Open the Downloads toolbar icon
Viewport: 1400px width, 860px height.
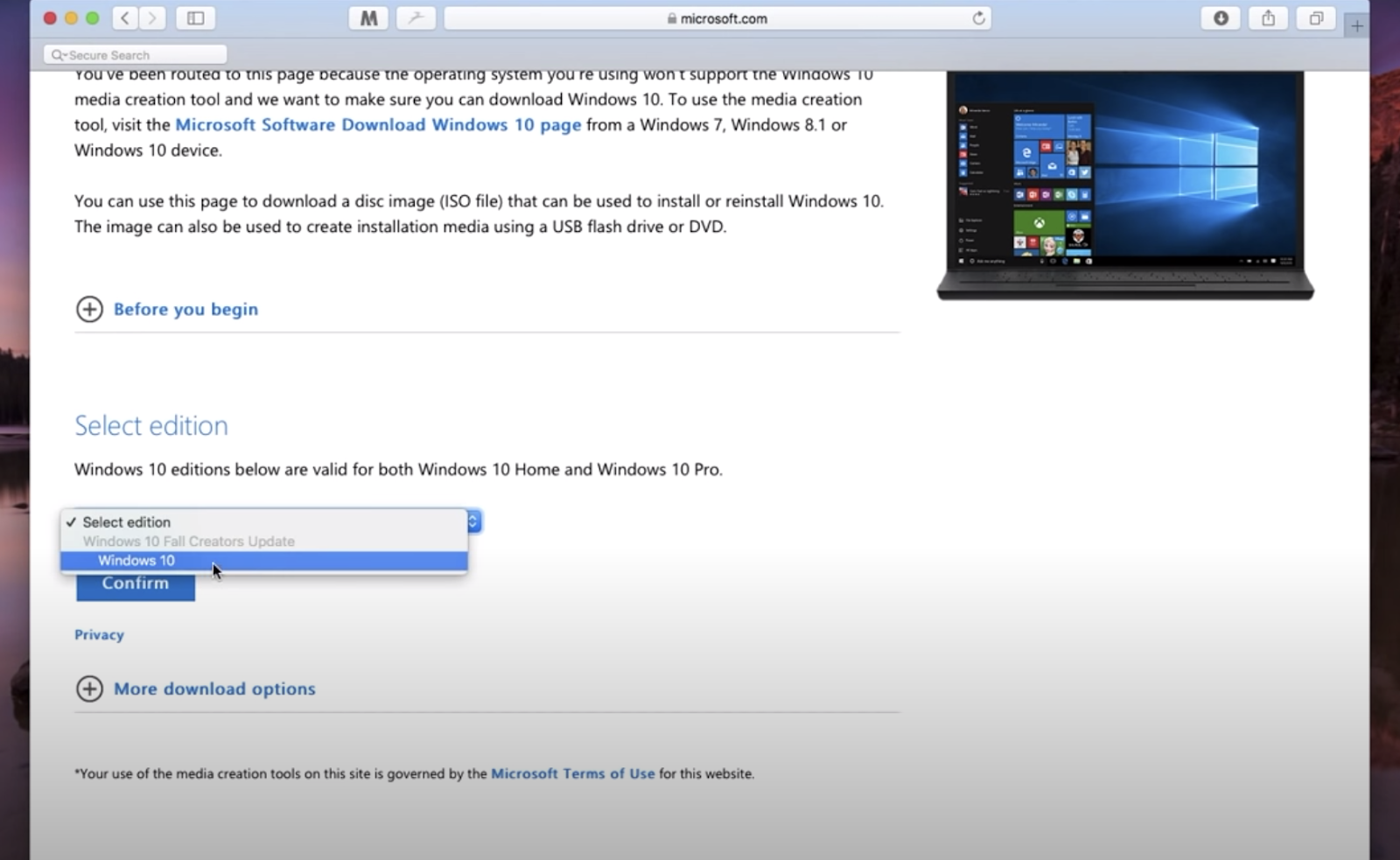click(1221, 17)
